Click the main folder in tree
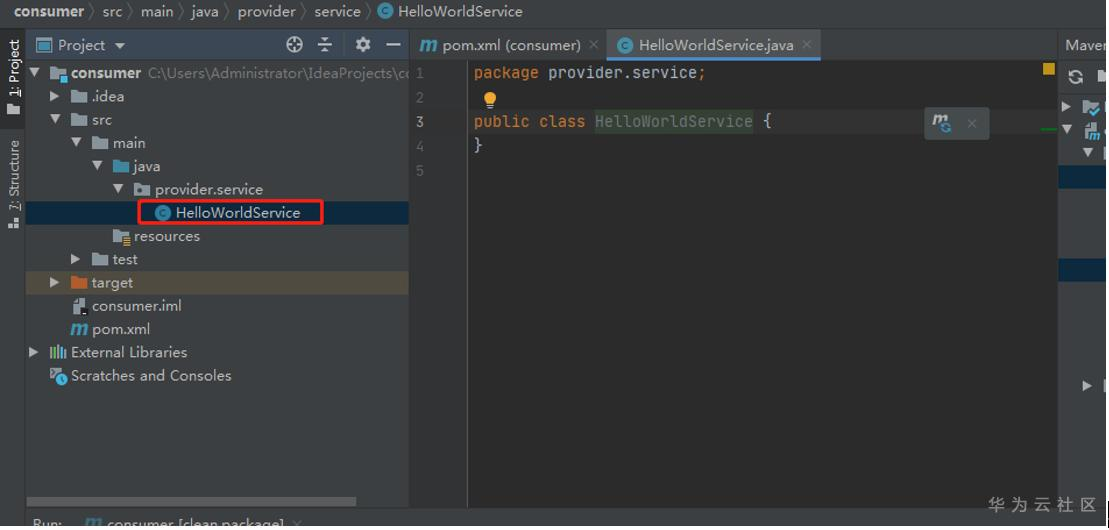Screen dimensions: 1109x530 point(121,143)
